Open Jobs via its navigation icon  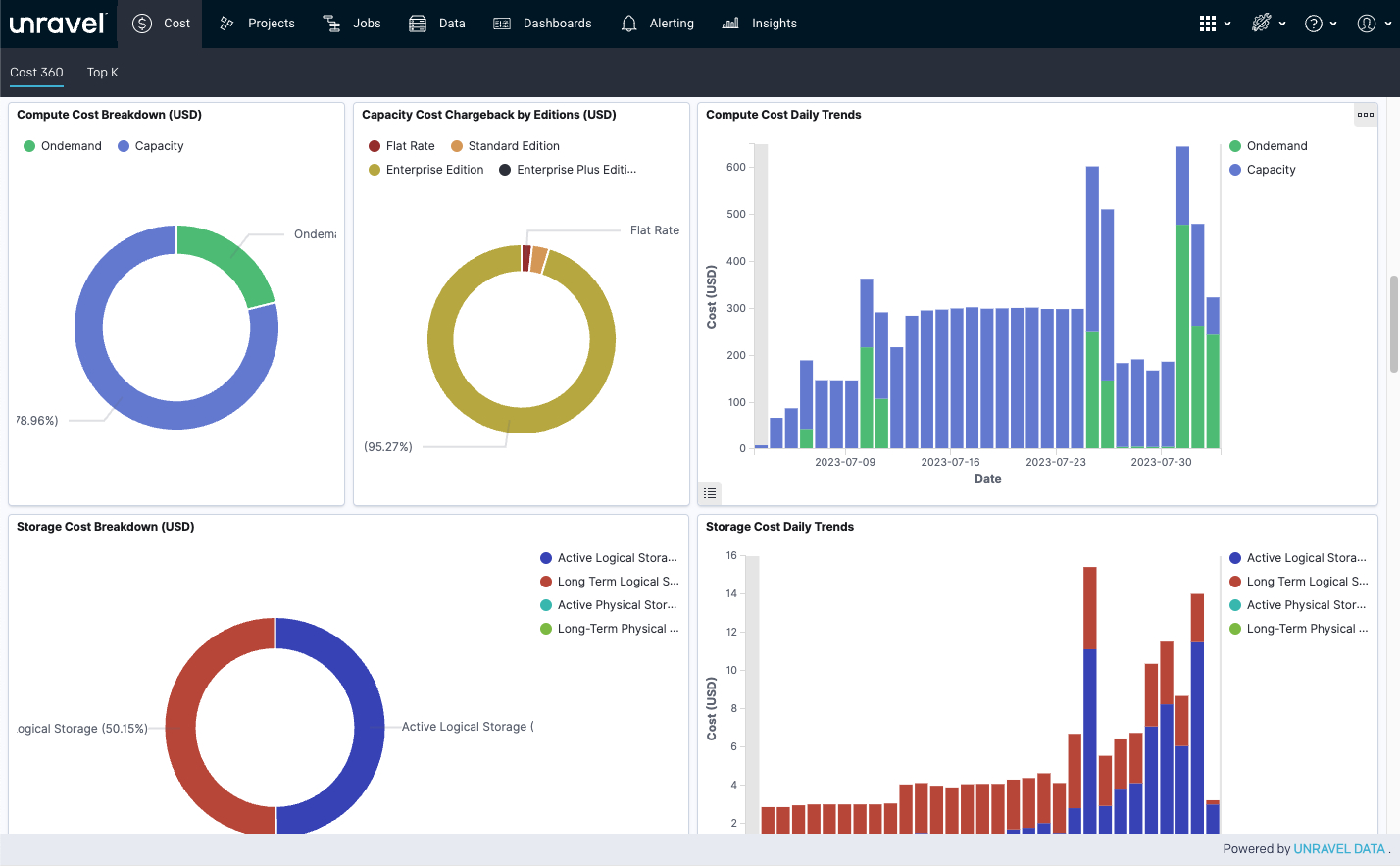click(x=332, y=24)
